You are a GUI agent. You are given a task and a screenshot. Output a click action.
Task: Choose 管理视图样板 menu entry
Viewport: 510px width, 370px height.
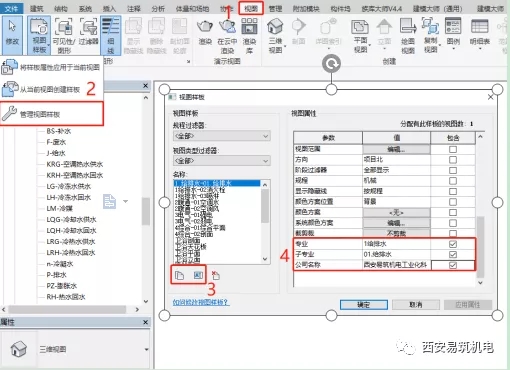pyautogui.click(x=52, y=114)
